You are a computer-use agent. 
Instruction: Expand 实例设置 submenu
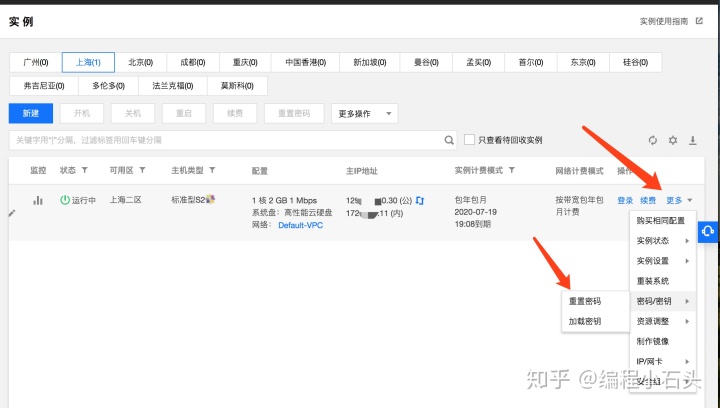tap(663, 261)
